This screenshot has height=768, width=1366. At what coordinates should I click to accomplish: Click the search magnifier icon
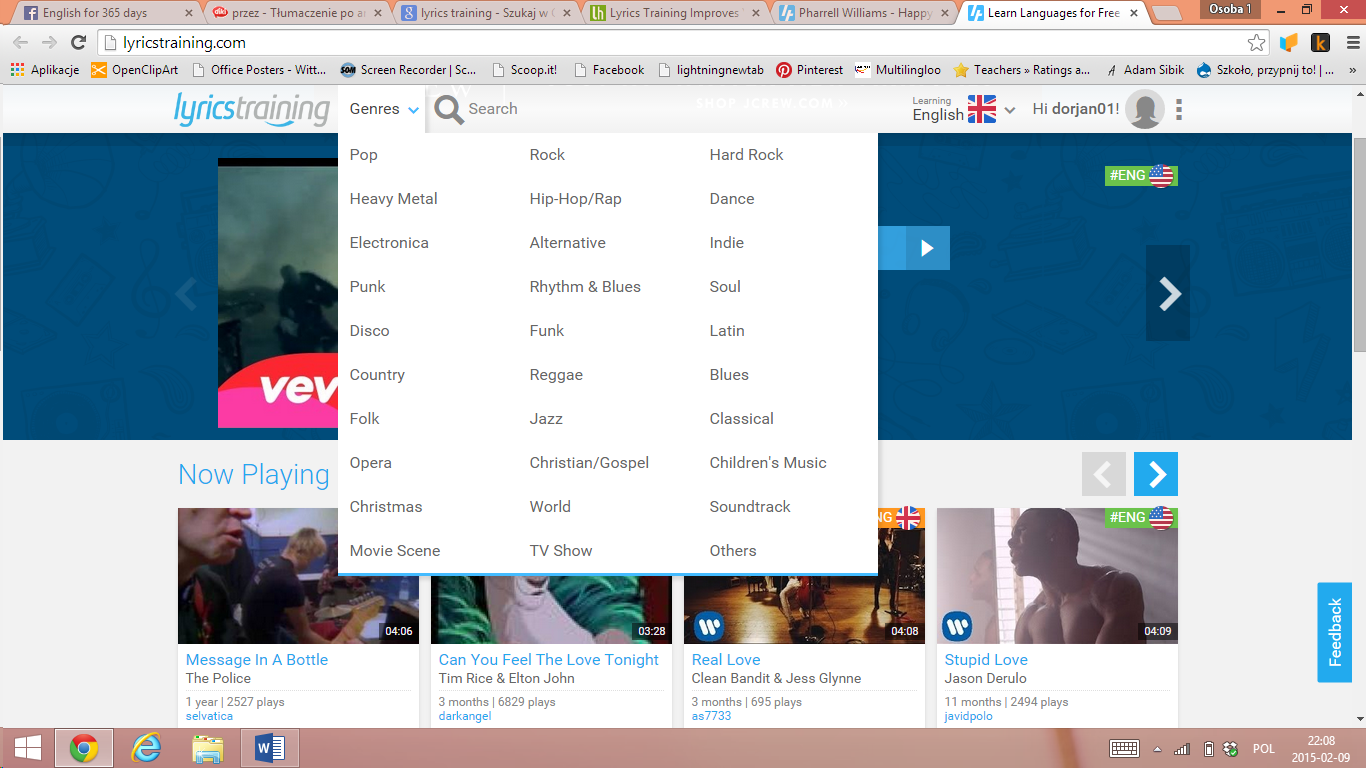tap(449, 109)
